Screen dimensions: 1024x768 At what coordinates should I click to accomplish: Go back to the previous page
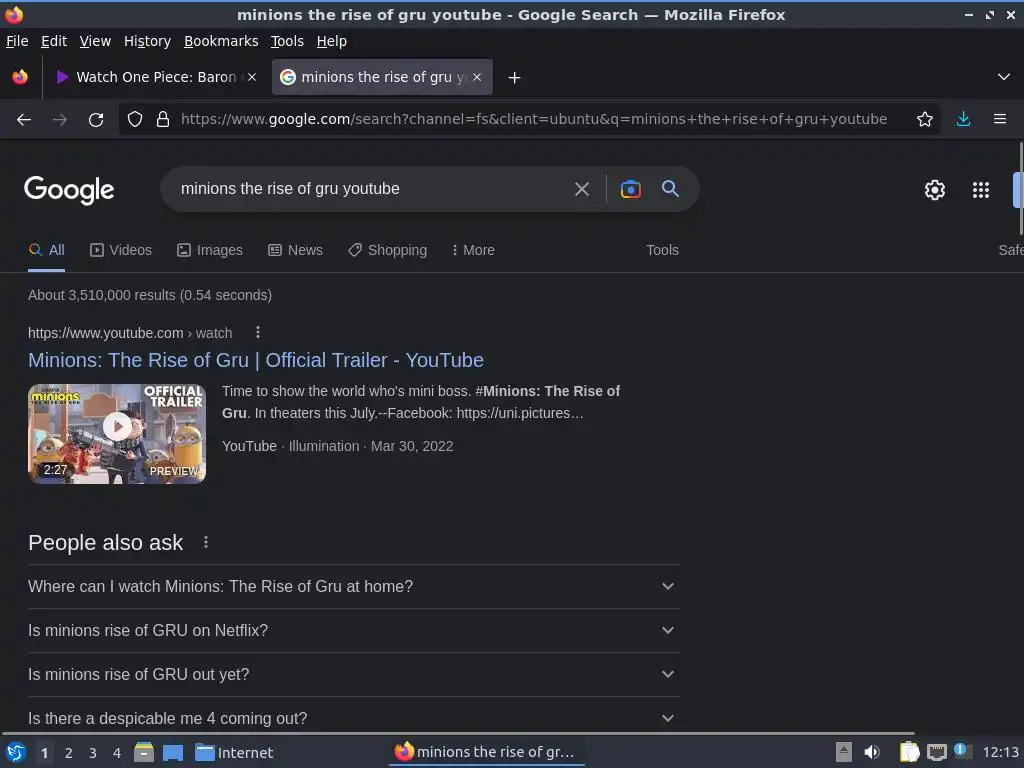pos(24,120)
